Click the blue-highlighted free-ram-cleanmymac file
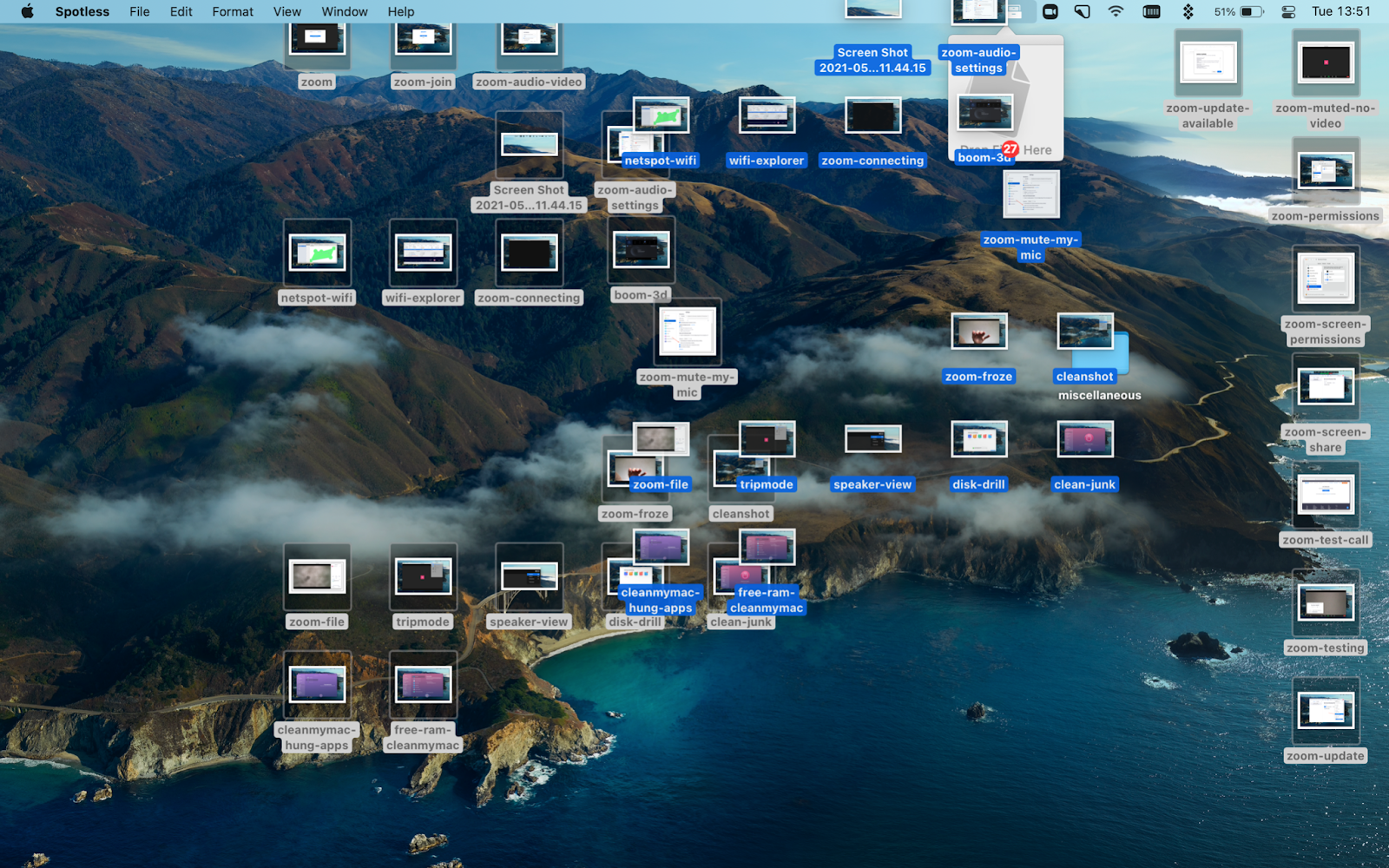Viewport: 1389px width, 868px height. [x=767, y=548]
